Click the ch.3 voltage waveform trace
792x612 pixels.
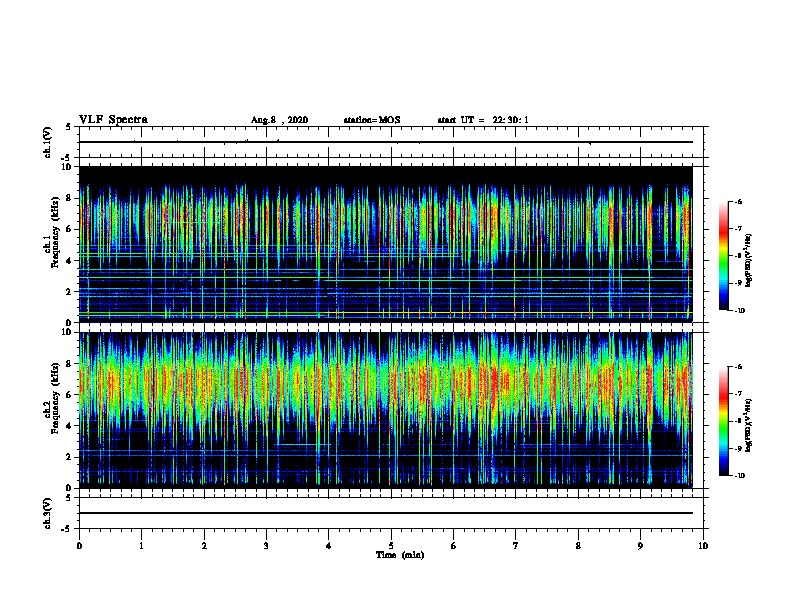pyautogui.click(x=386, y=513)
